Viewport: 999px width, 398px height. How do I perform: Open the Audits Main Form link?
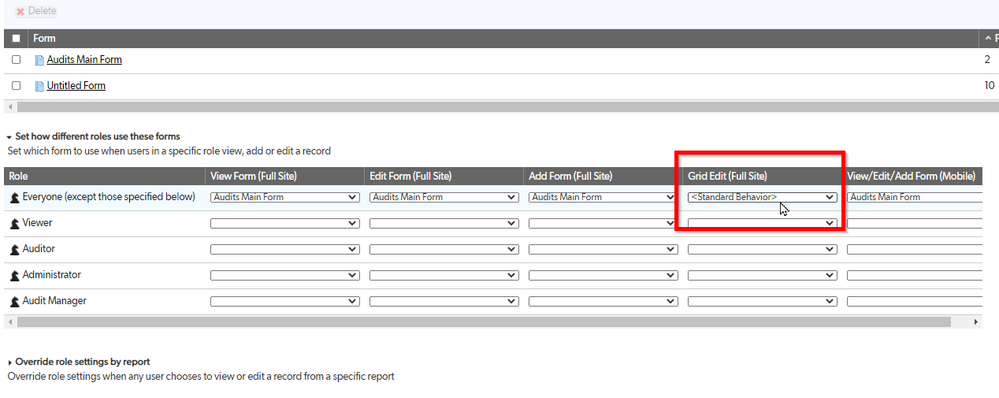tap(84, 59)
